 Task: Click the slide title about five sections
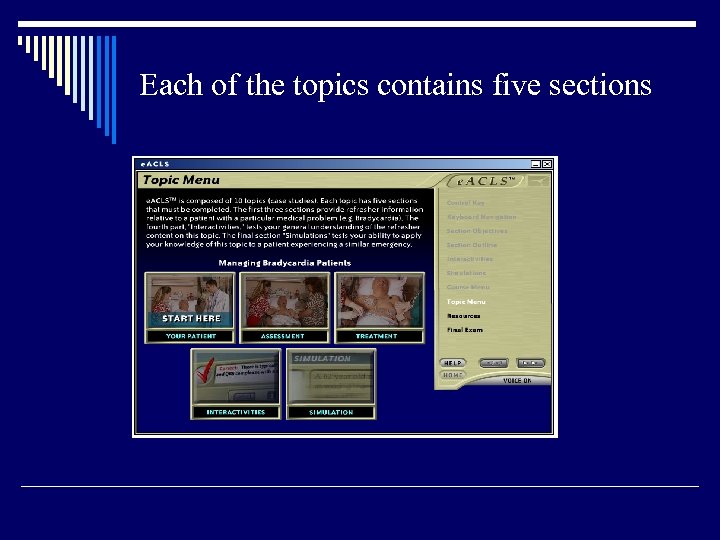(x=395, y=85)
